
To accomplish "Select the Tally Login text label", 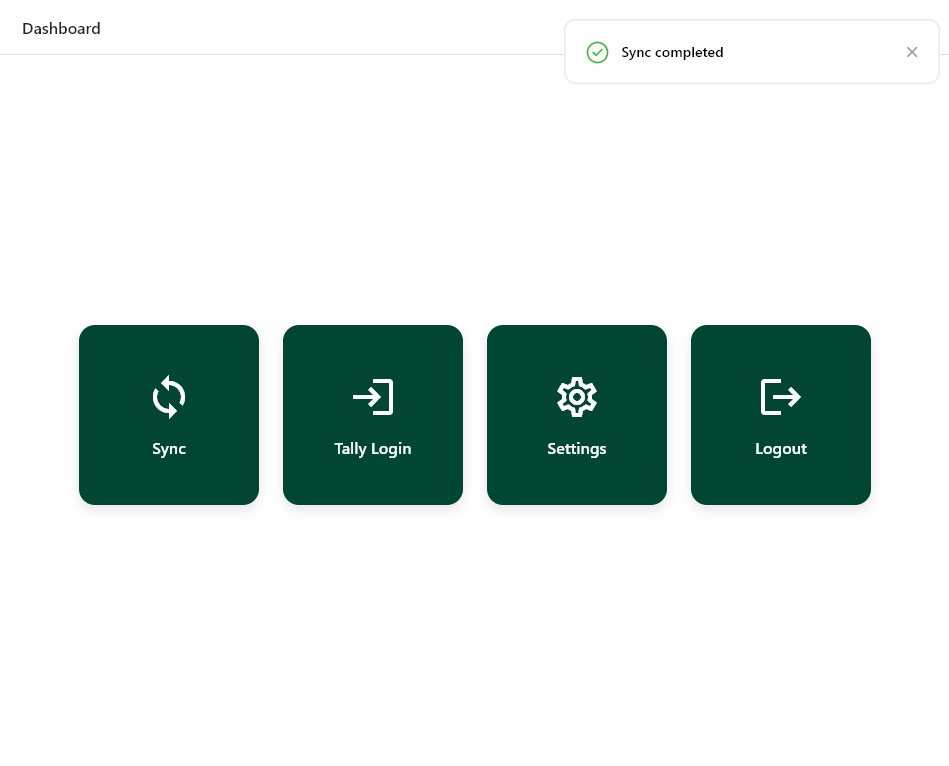I will [x=373, y=449].
